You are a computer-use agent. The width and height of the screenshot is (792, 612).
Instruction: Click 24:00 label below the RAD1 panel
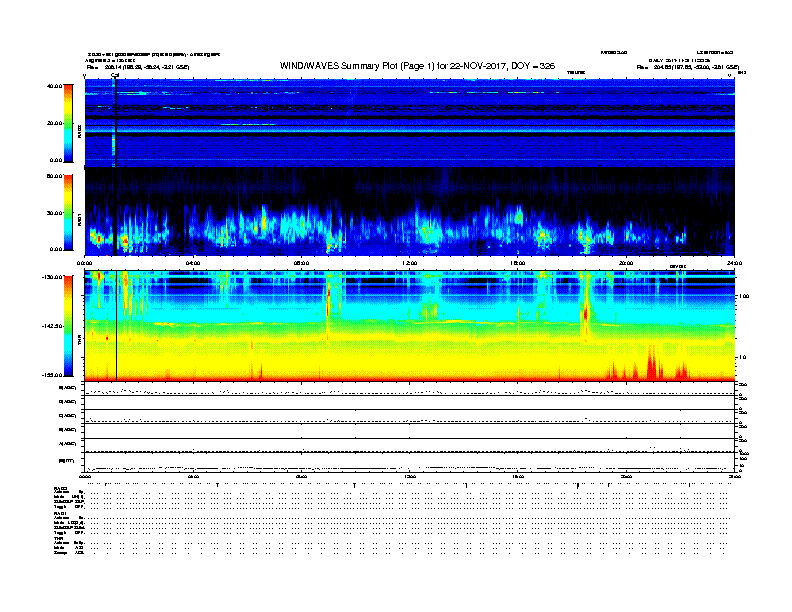click(734, 263)
